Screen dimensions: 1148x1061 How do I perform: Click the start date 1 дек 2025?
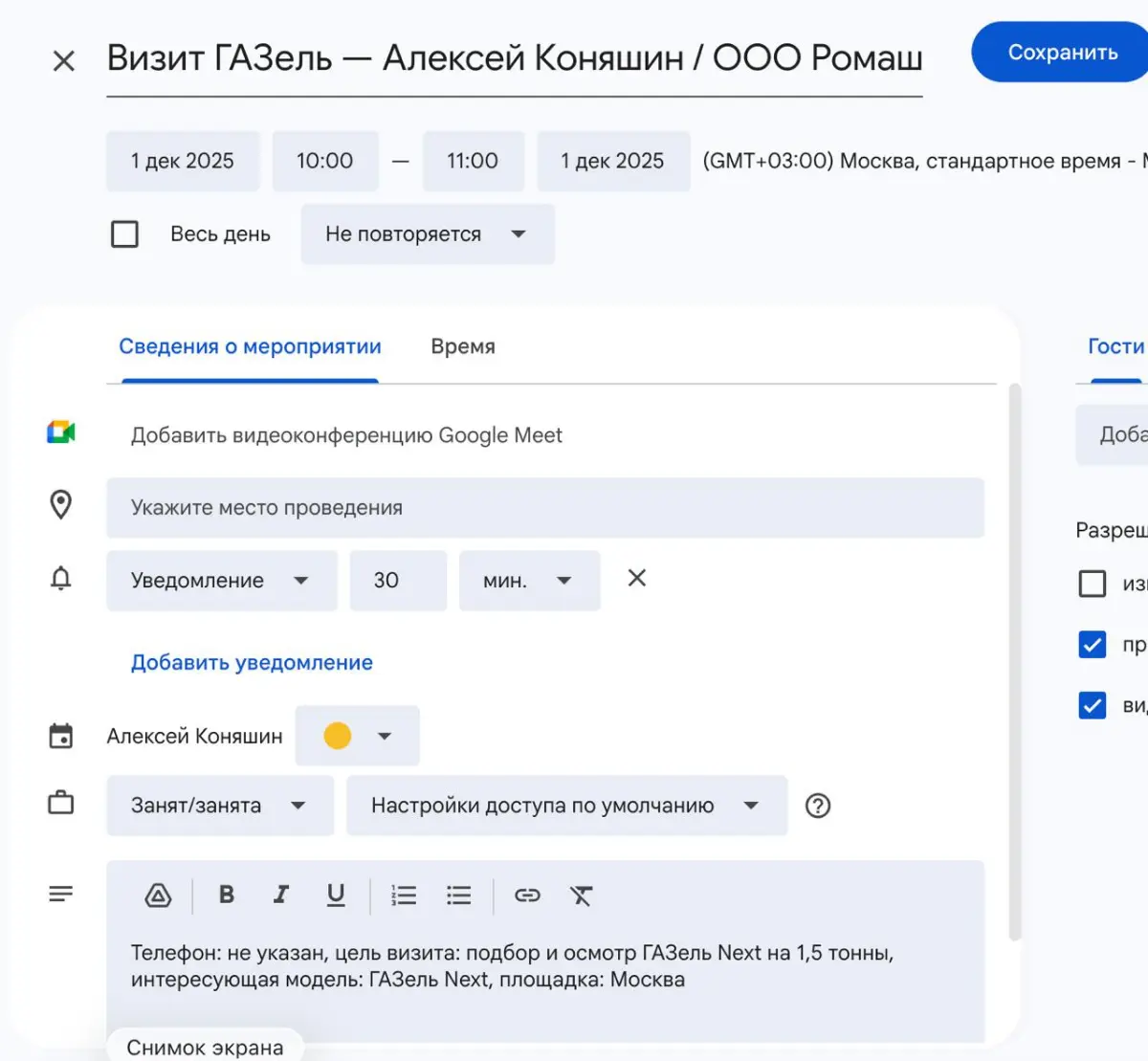[x=183, y=161]
